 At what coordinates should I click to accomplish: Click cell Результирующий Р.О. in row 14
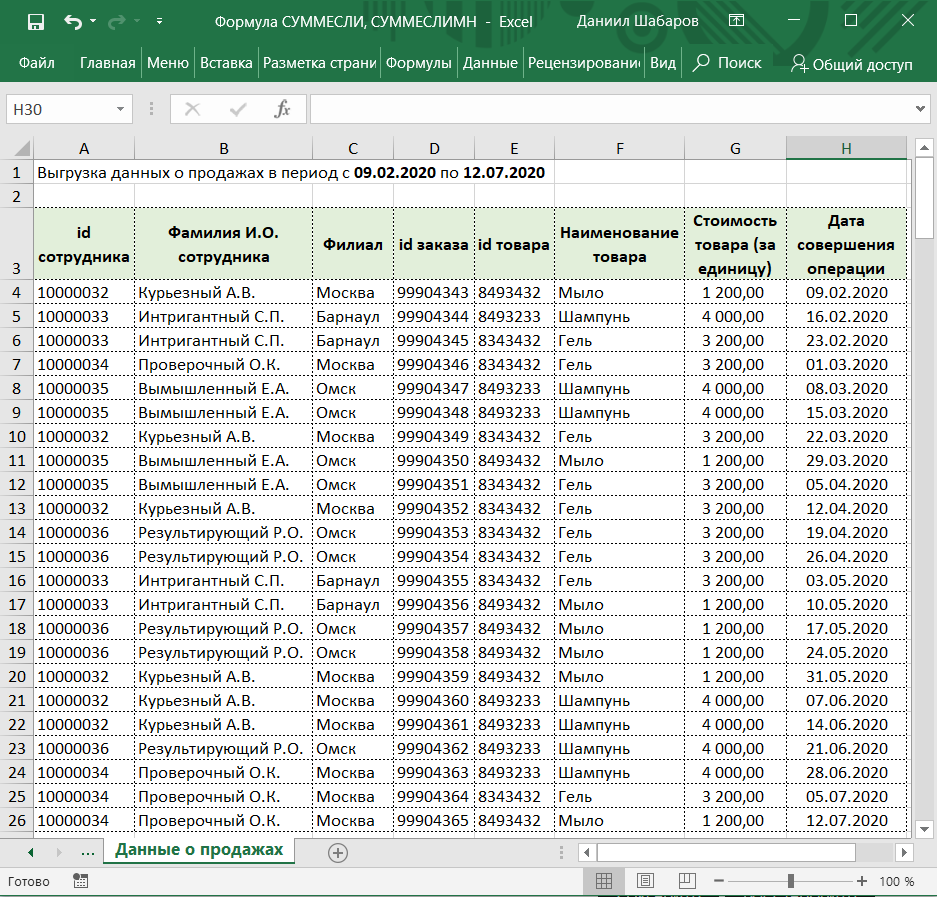click(223, 532)
